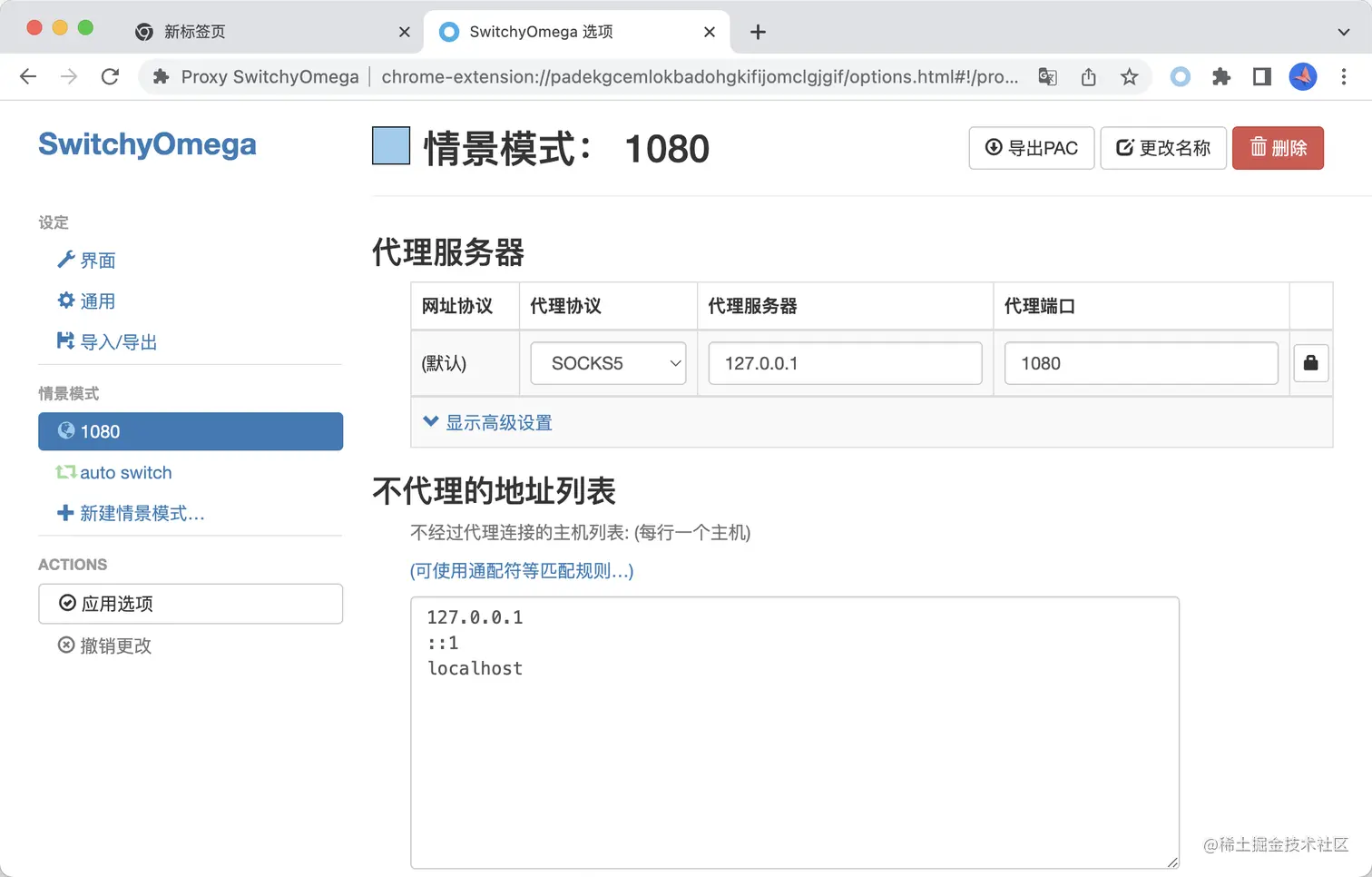Click the red 删除 delete button

point(1278,148)
